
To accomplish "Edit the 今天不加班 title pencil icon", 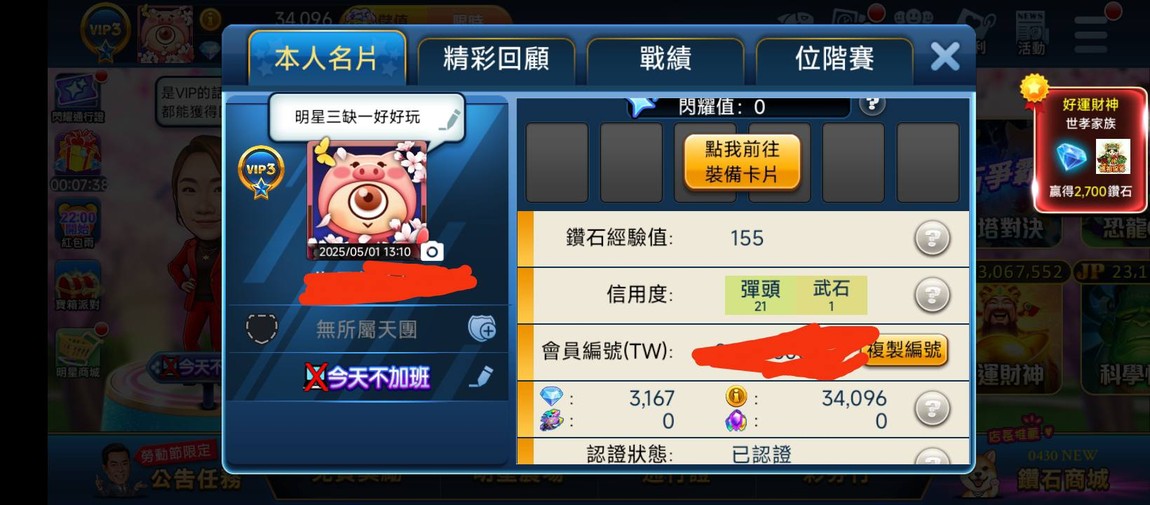I will click(480, 377).
